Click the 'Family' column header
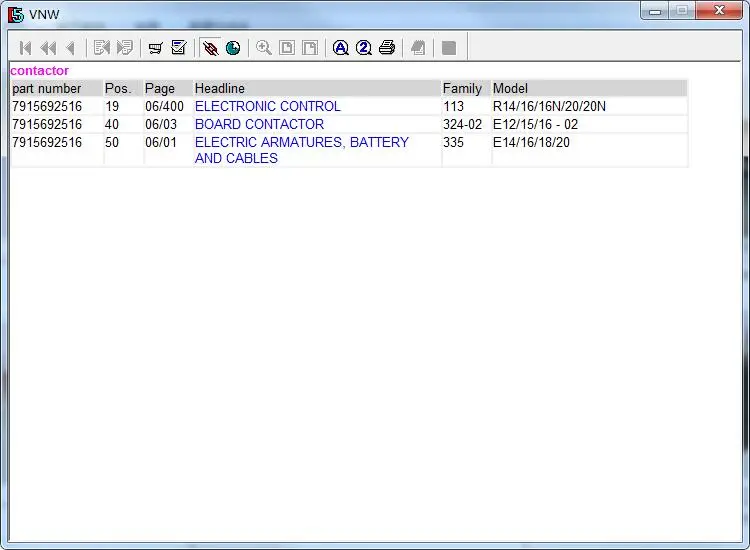The width and height of the screenshot is (750, 550). point(462,88)
